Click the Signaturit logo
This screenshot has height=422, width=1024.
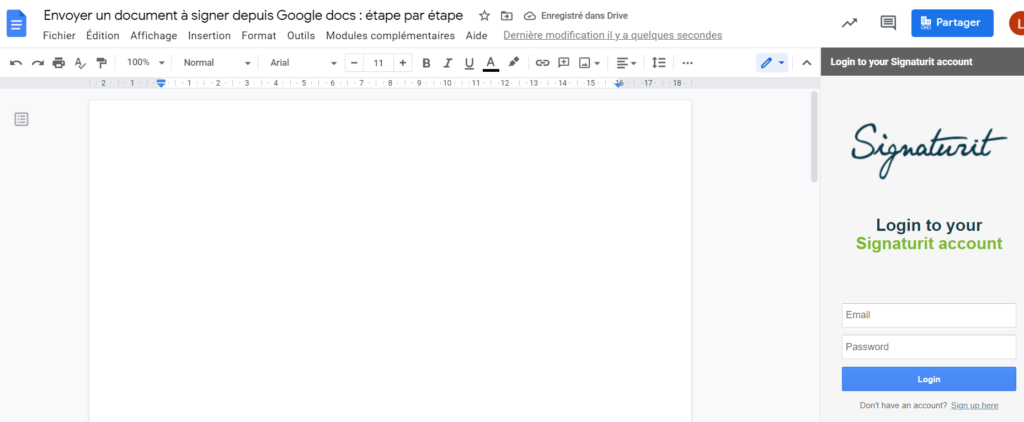click(929, 150)
